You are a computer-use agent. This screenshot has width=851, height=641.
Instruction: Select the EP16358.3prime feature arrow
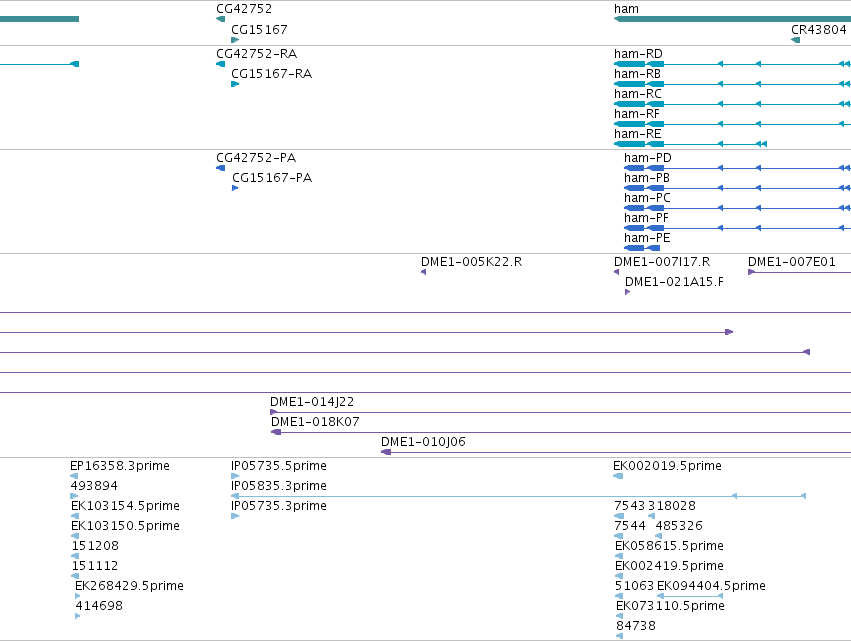[x=74, y=476]
